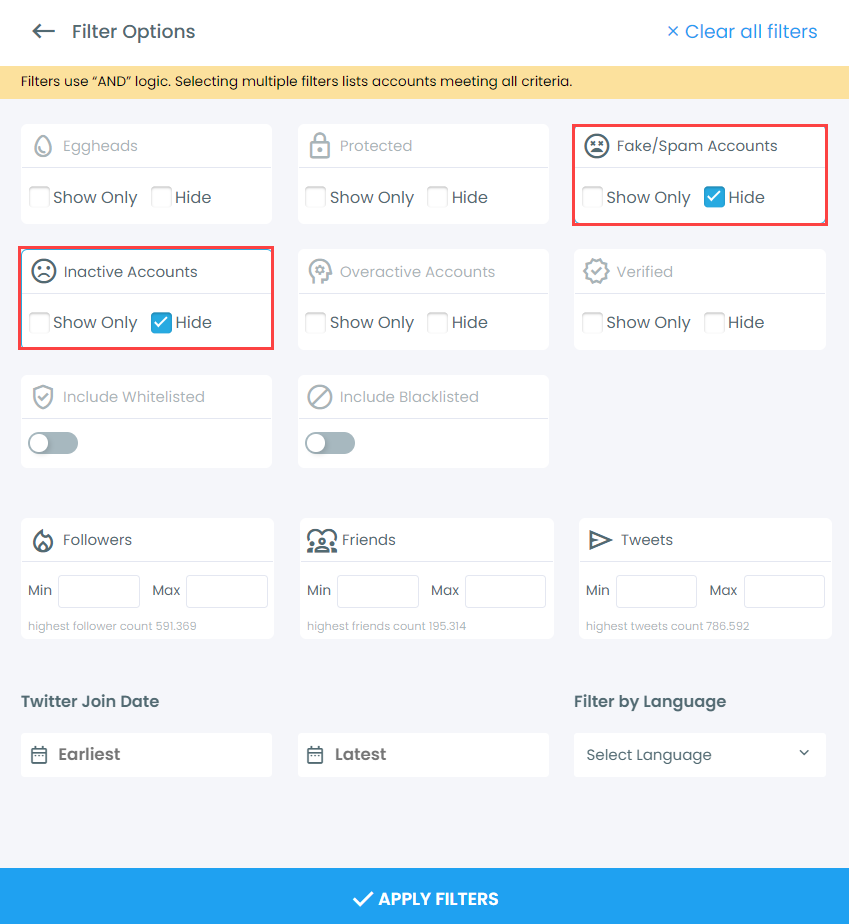The height and width of the screenshot is (924, 849).
Task: Click the Verified checkmark badge icon
Action: tap(597, 271)
